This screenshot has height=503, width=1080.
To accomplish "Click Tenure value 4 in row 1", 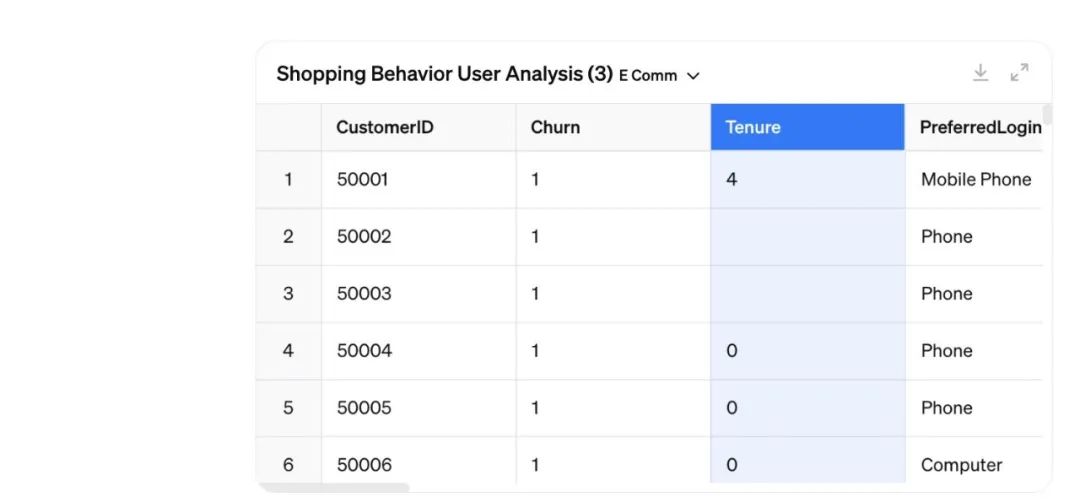I will 807,180.
